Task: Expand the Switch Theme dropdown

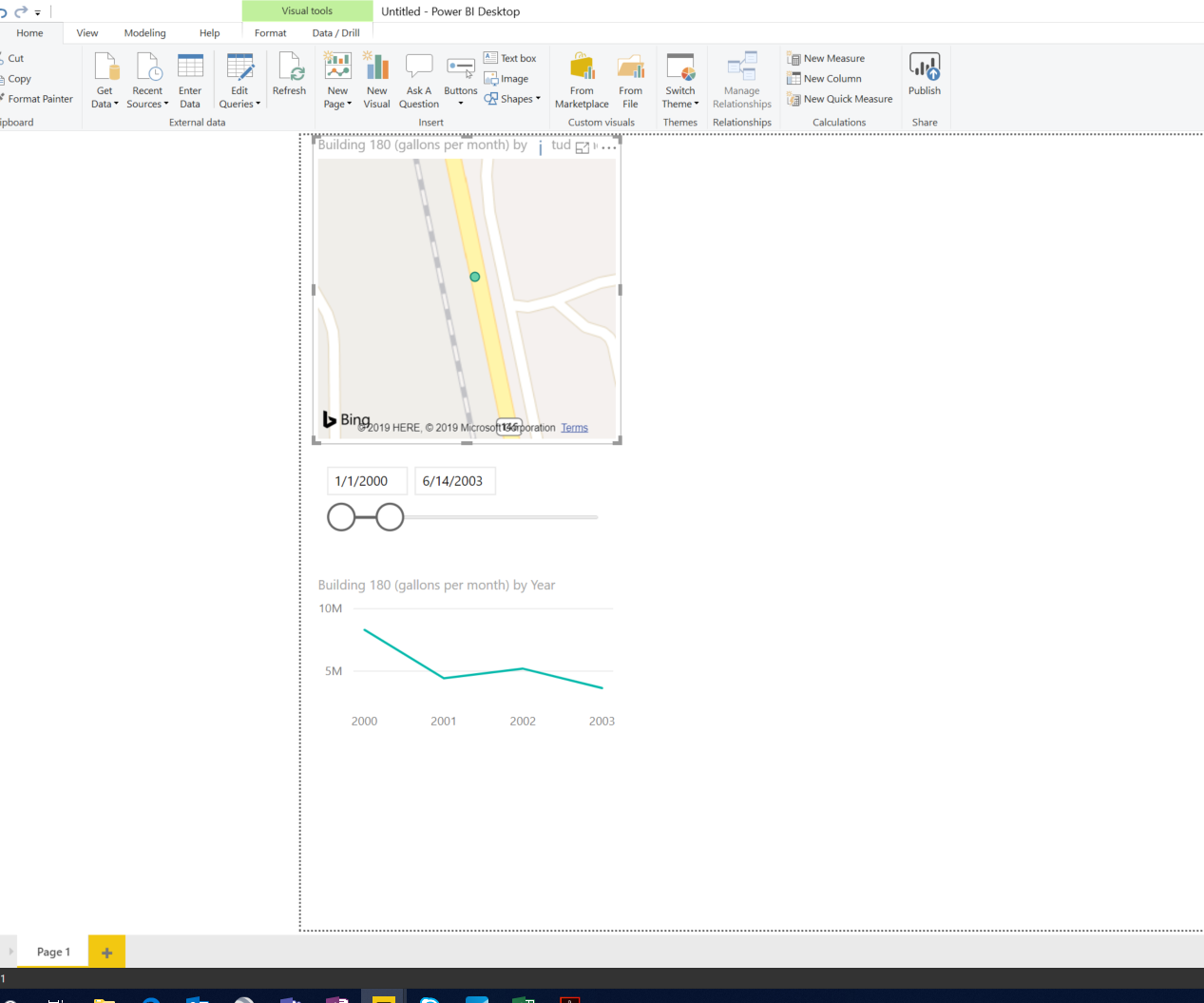Action: [697, 104]
